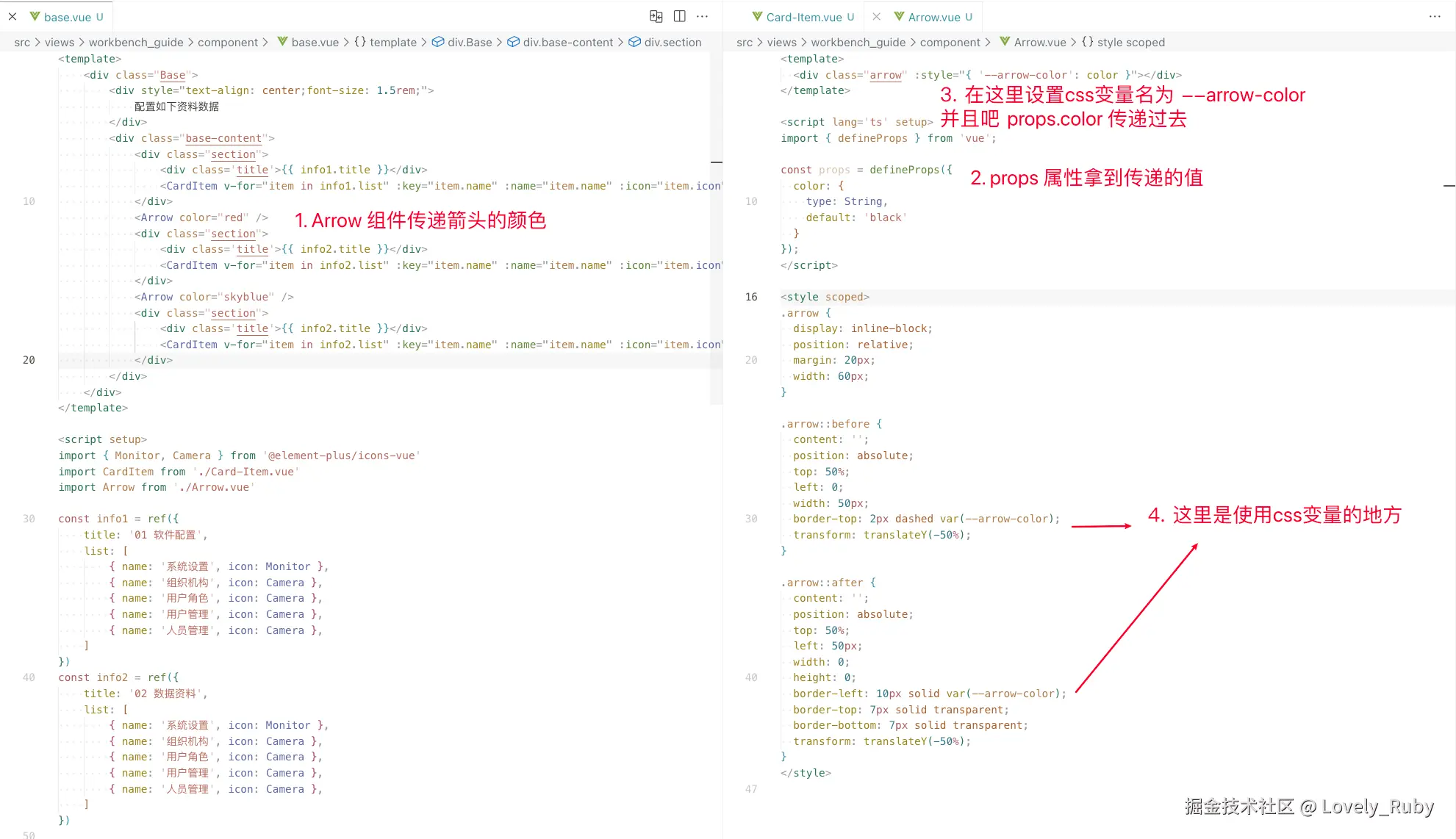The height and width of the screenshot is (839, 1456).
Task: Open more actions menu for left editor group
Action: click(x=703, y=16)
